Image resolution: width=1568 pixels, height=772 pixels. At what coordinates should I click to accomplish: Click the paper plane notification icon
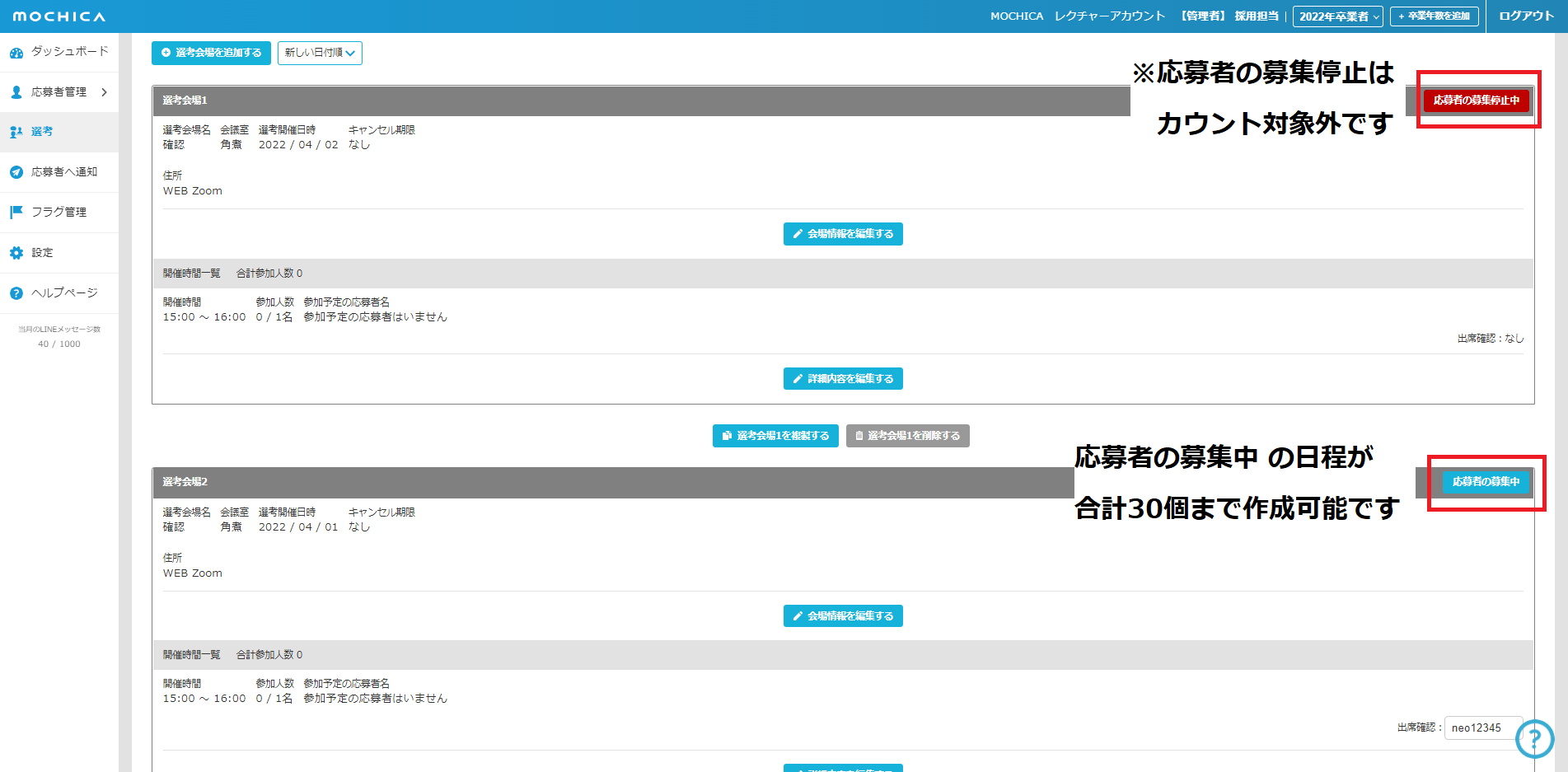point(16,172)
